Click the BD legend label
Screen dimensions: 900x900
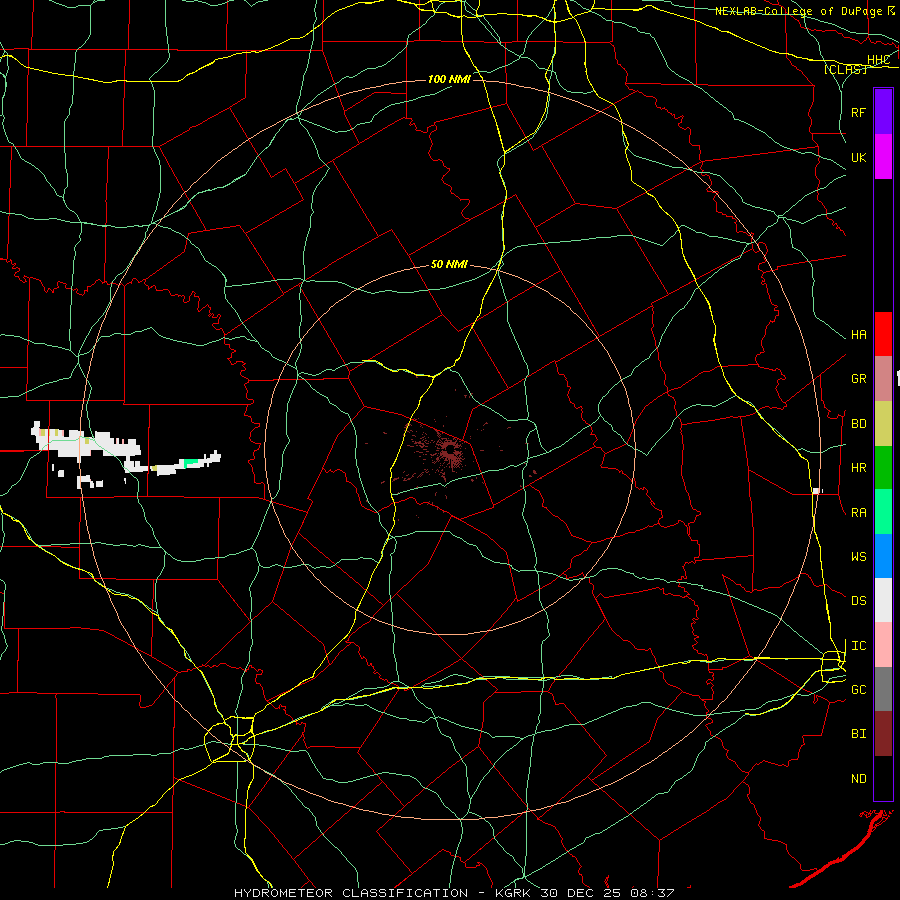click(858, 424)
